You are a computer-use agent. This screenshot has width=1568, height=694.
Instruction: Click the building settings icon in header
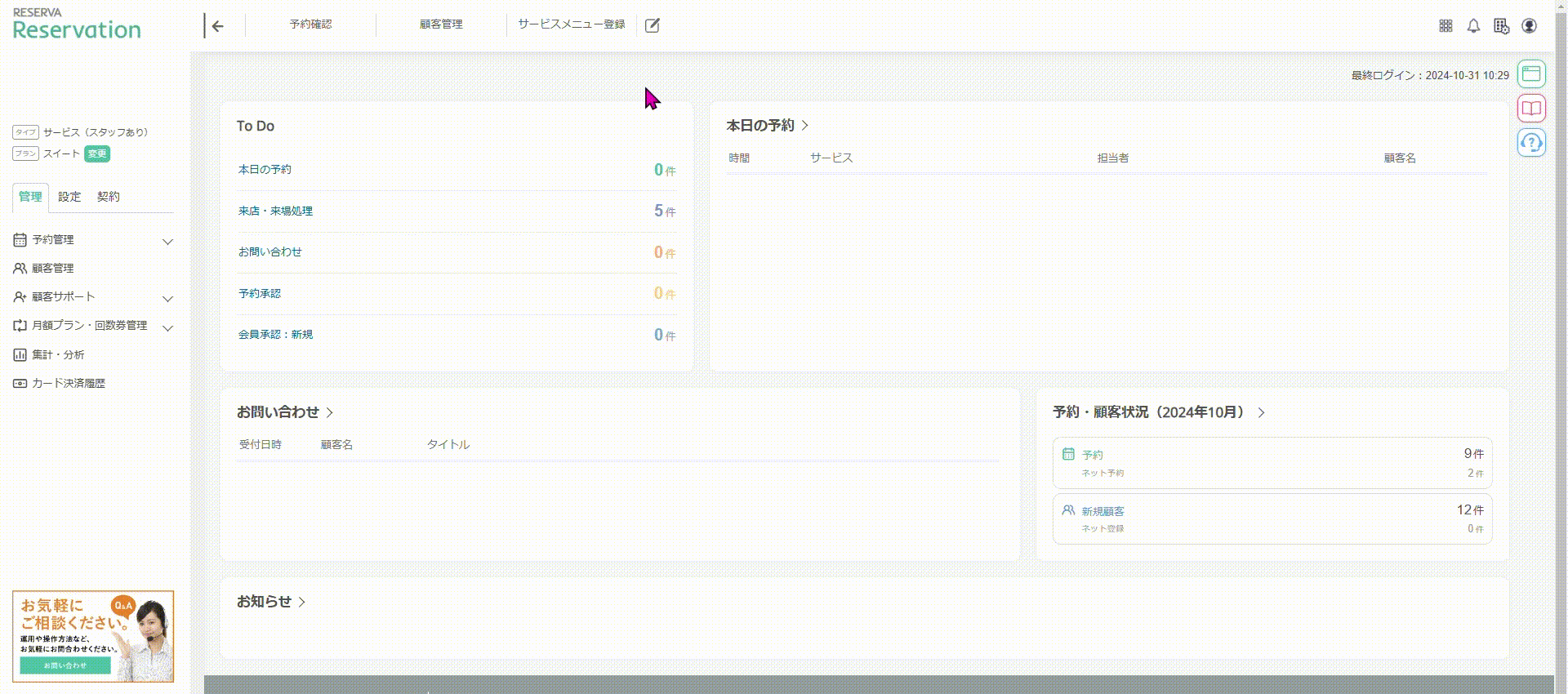(x=1501, y=25)
